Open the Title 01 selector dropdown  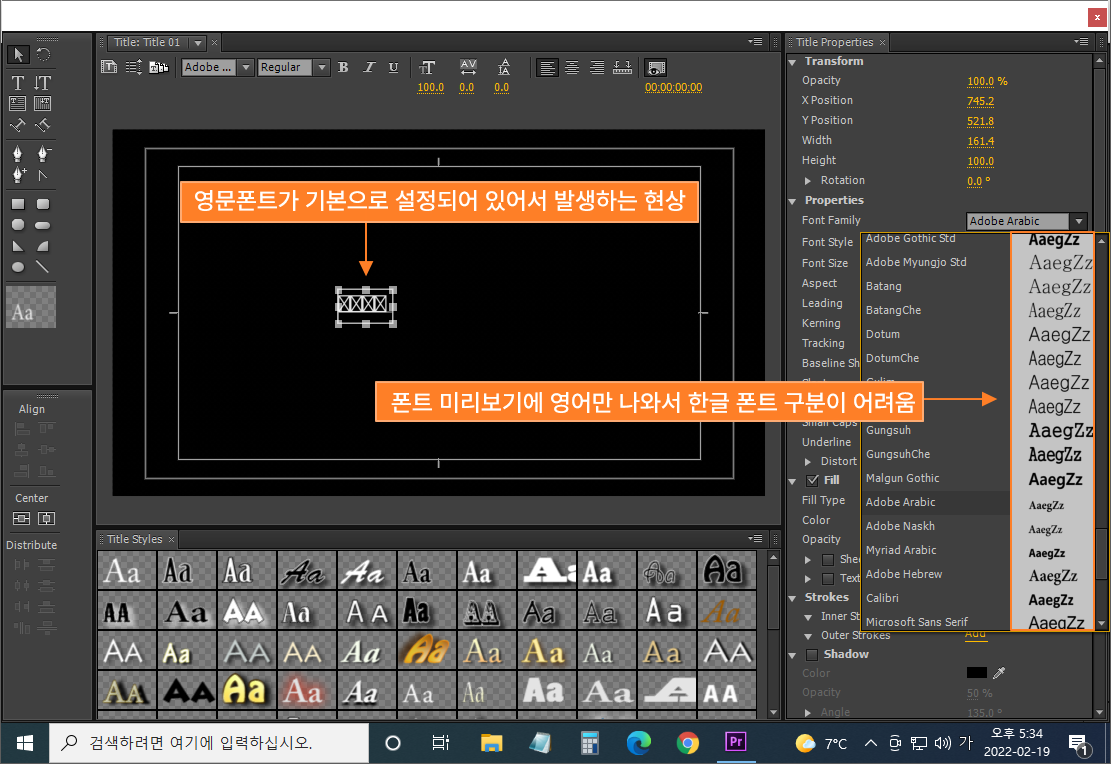pyautogui.click(x=198, y=43)
